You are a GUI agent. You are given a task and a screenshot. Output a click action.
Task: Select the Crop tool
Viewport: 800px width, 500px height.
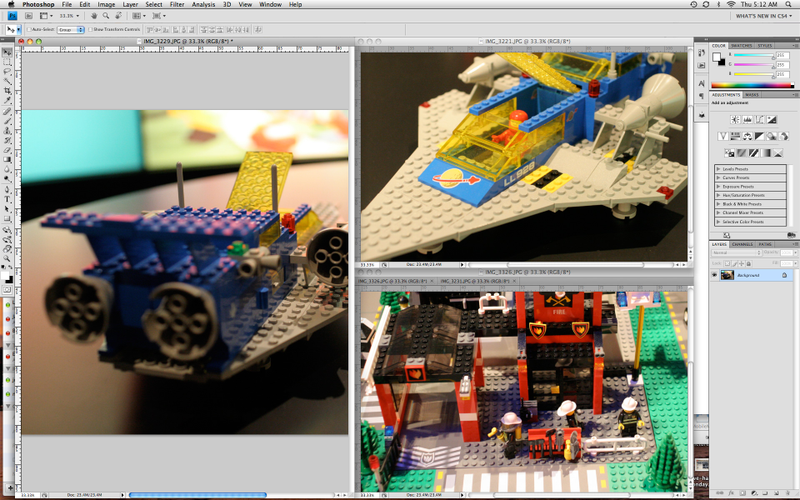7,91
